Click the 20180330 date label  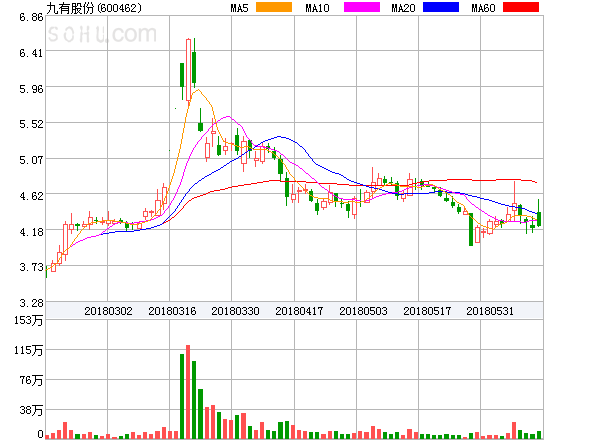coord(235,311)
